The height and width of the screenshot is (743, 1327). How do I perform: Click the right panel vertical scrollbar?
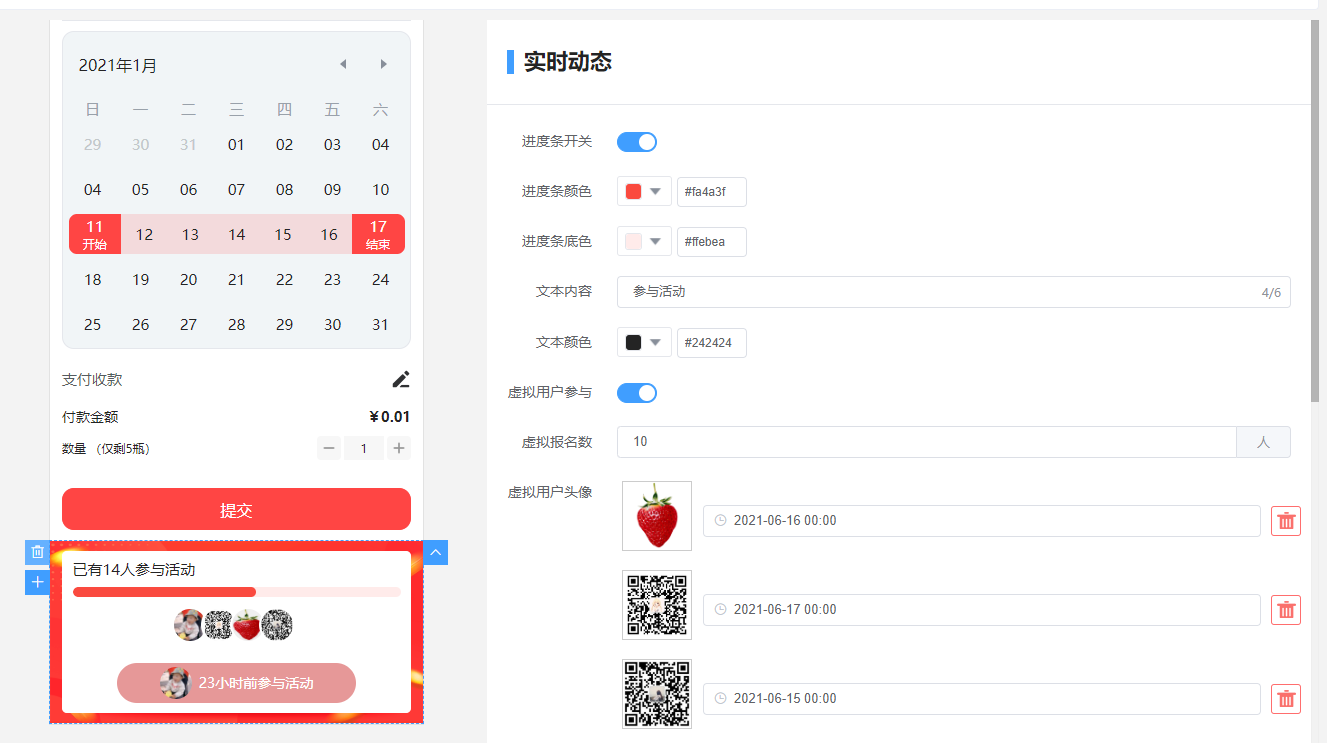coord(1315,210)
